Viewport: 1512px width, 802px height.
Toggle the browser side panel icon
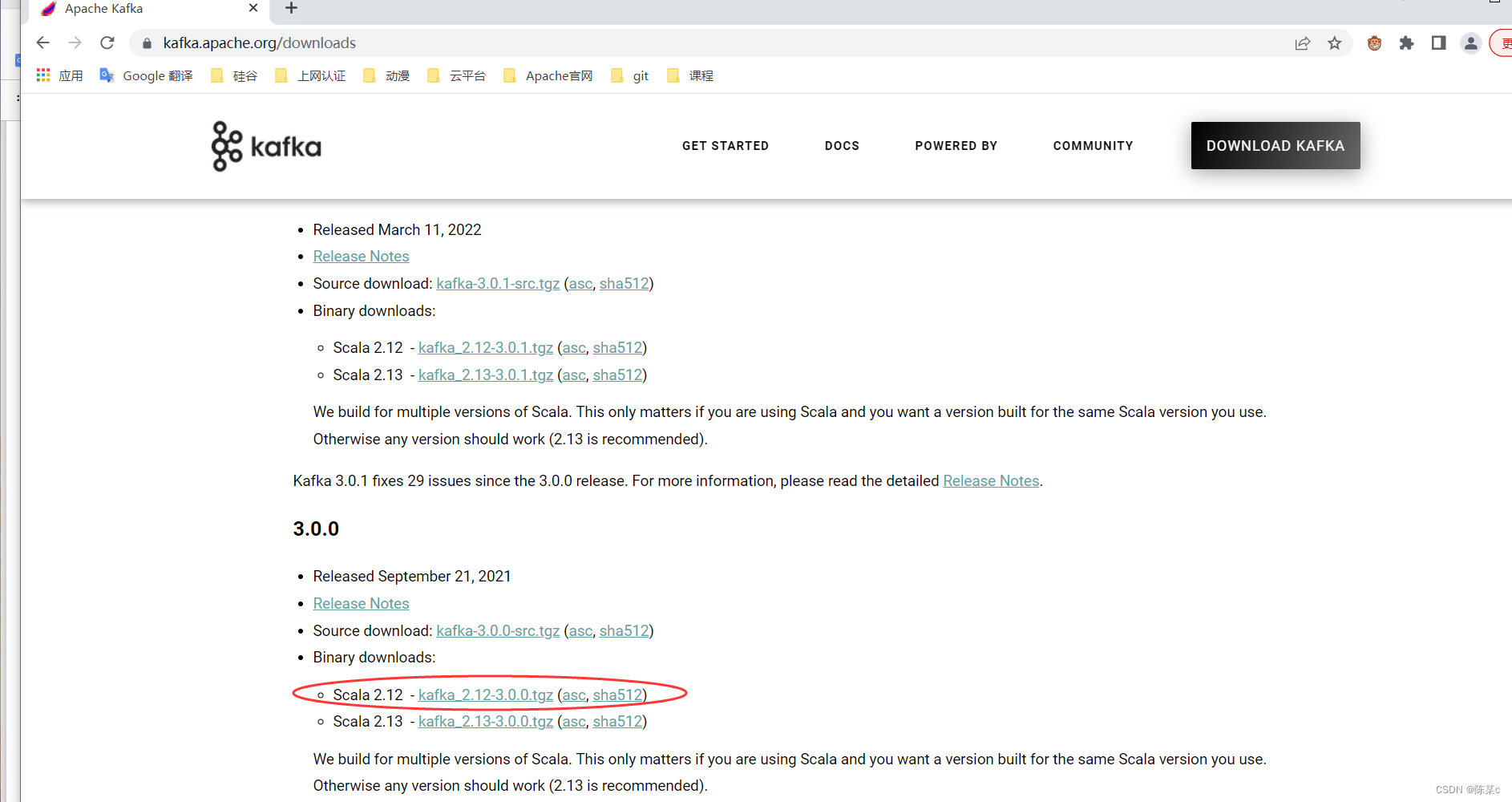[x=1439, y=43]
